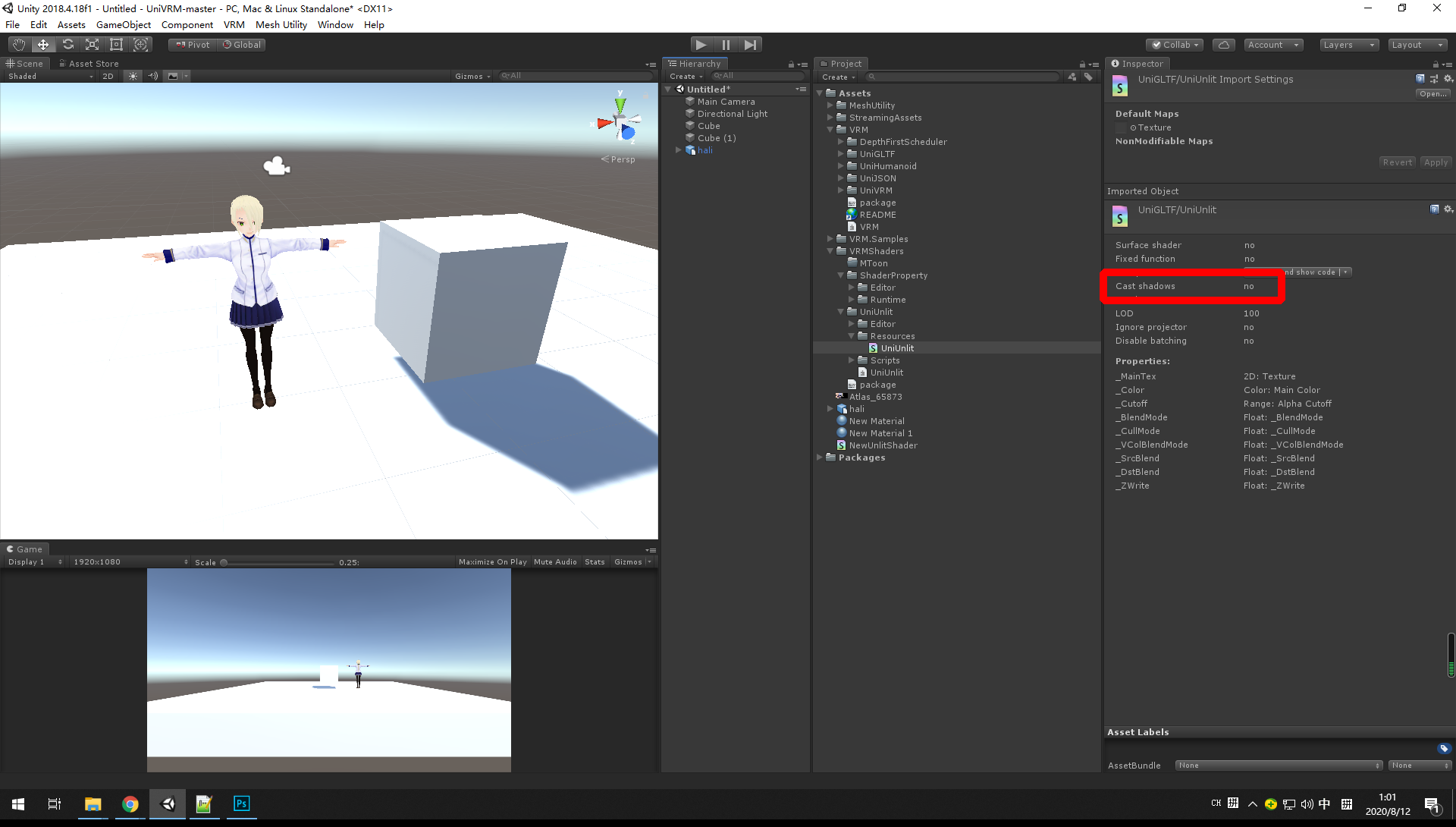Screen dimensions: 1456x827
Task: Toggle 2D mode in the Scene view
Action: (108, 76)
